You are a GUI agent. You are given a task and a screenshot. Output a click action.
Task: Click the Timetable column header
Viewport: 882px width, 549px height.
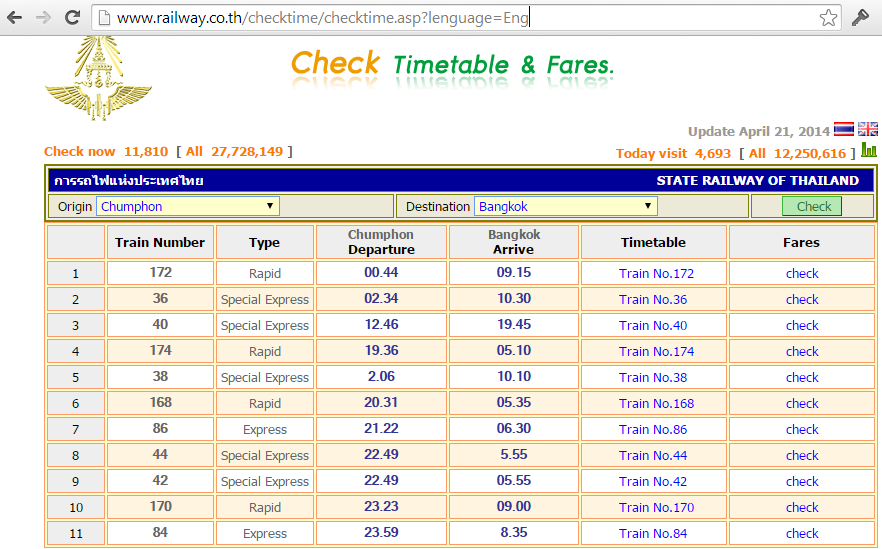click(x=654, y=242)
